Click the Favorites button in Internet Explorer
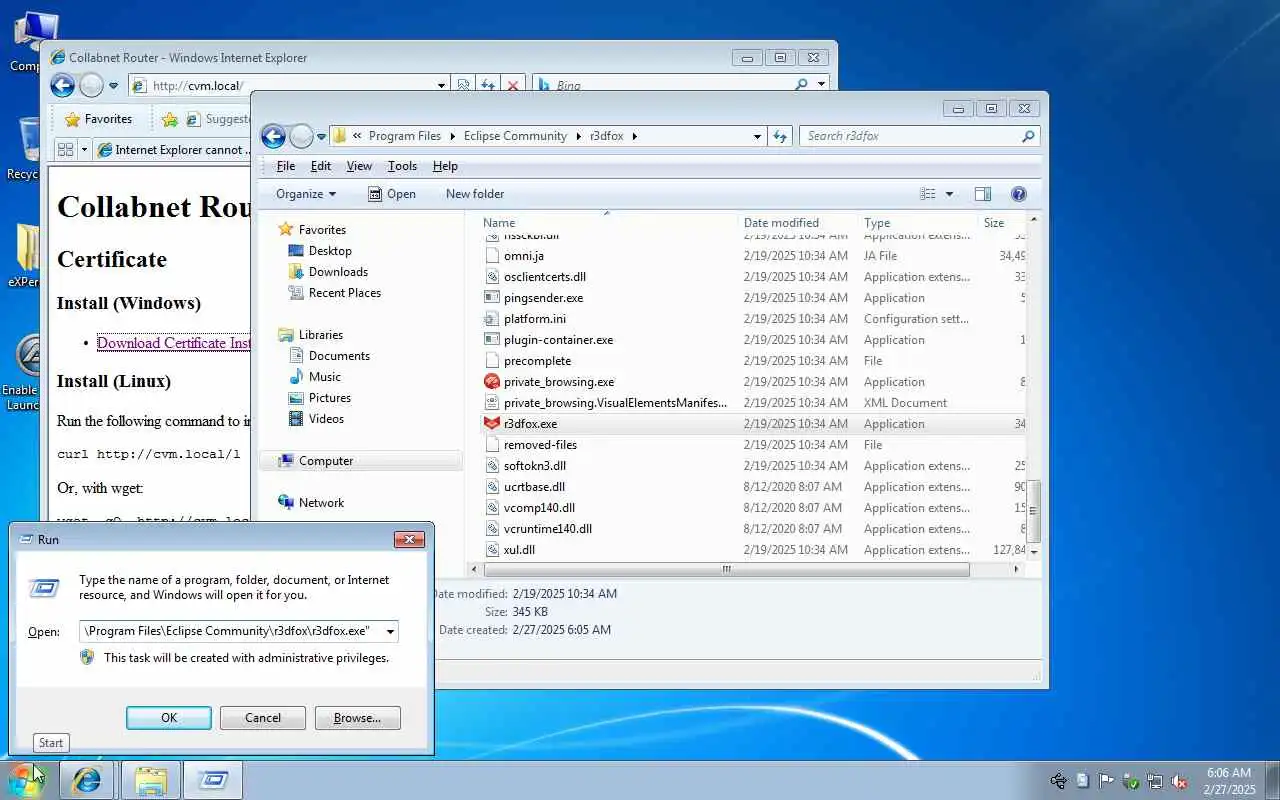Viewport: 1280px width, 800px height. click(x=98, y=119)
